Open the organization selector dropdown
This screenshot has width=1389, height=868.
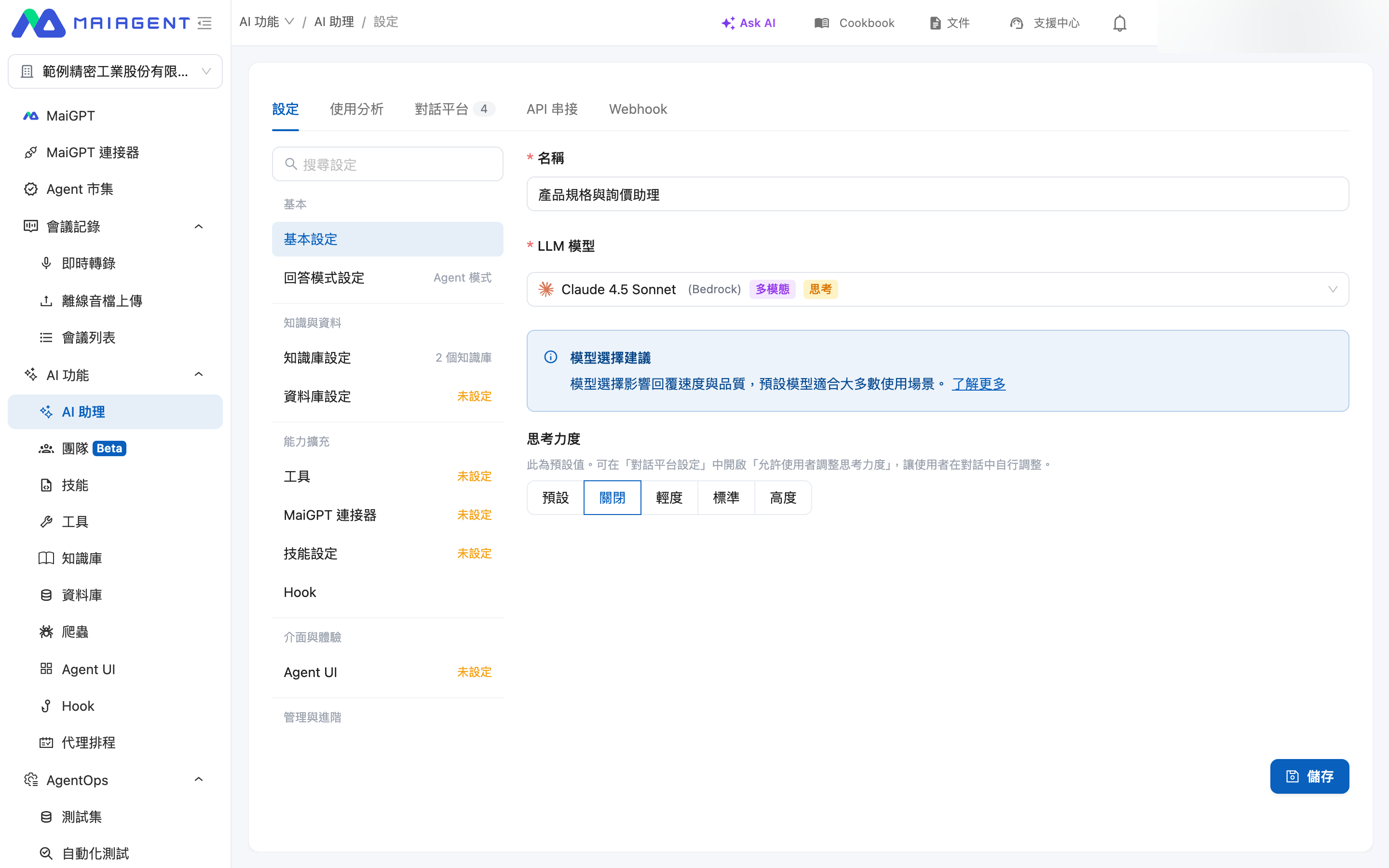[x=115, y=72]
